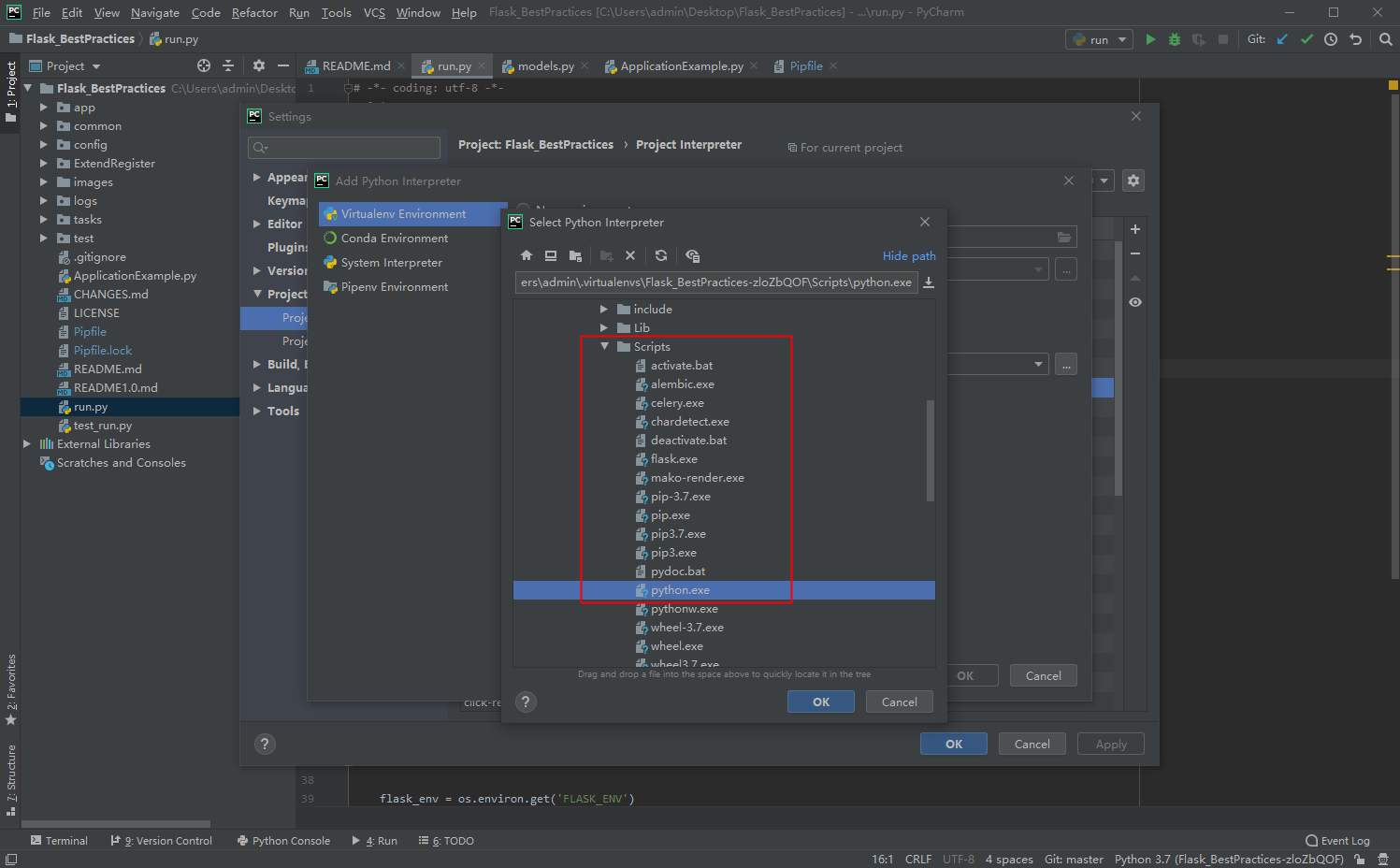Expand the ExtendRegister folder in Project tree
This screenshot has width=1400, height=868.
click(x=43, y=164)
